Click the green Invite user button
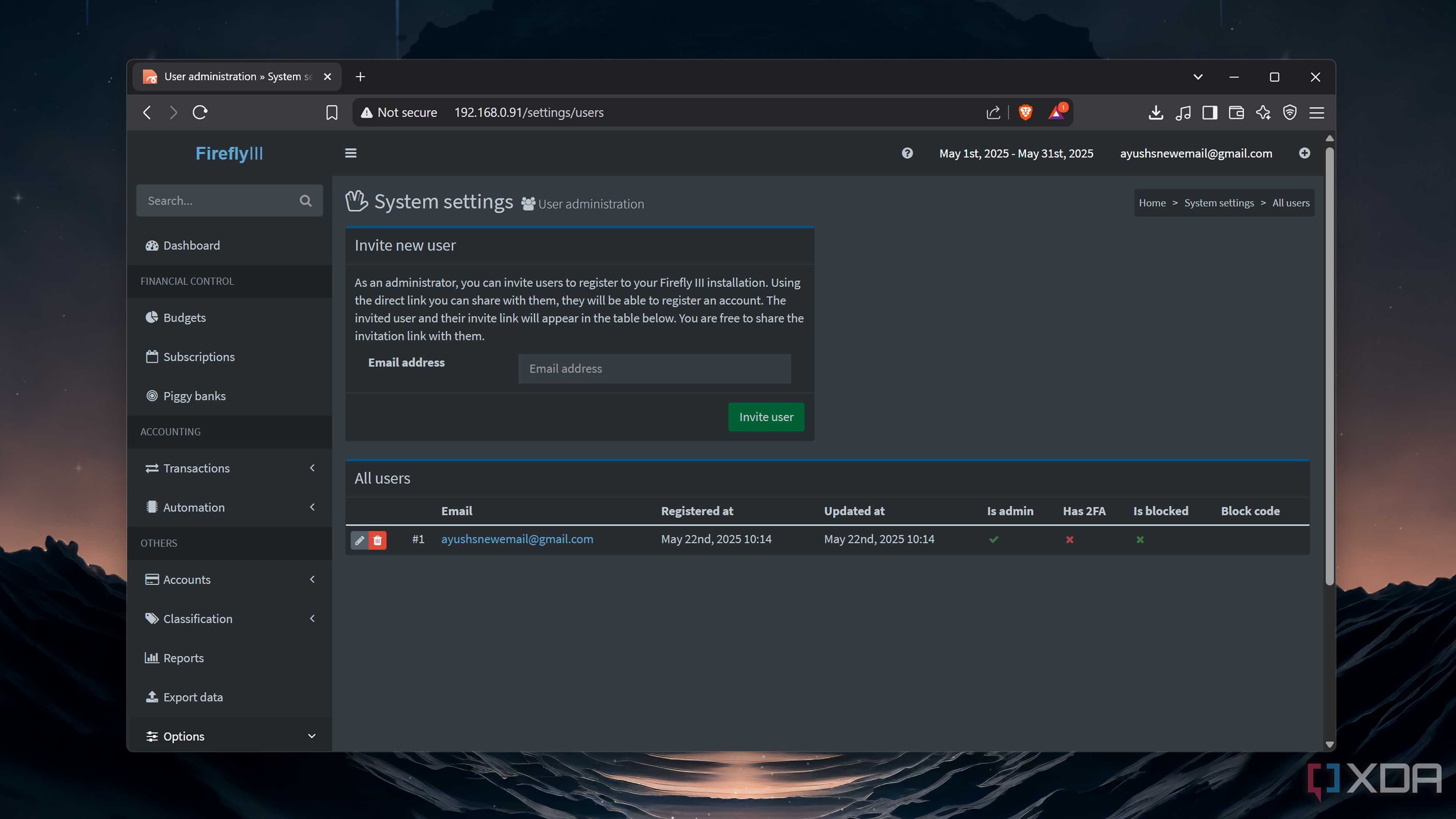The width and height of the screenshot is (1456, 819). coord(766,417)
